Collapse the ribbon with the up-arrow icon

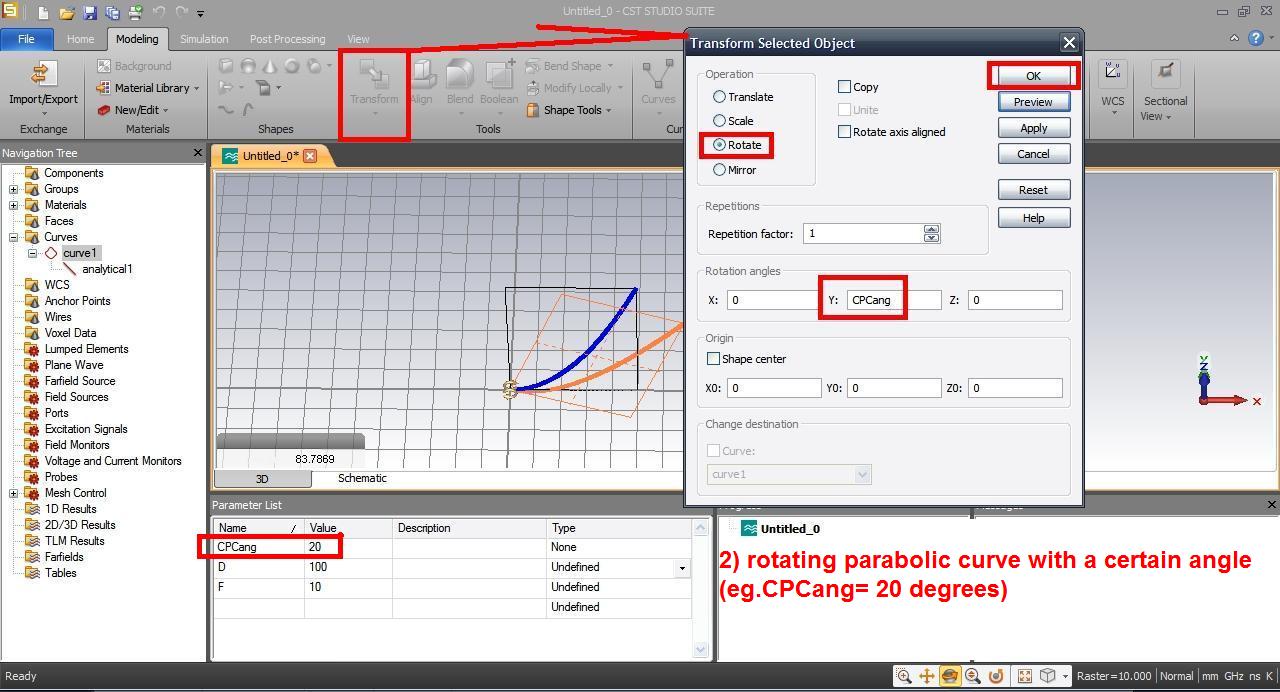1234,38
